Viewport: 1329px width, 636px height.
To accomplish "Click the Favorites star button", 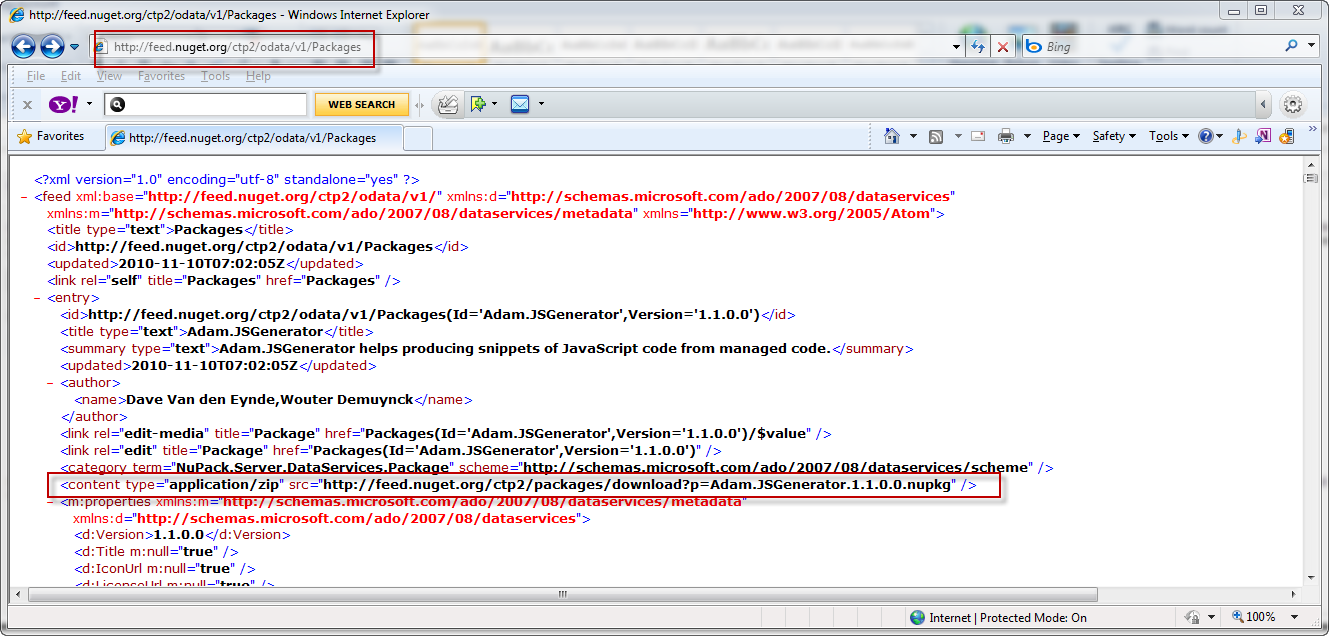I will pyautogui.click(x=51, y=137).
